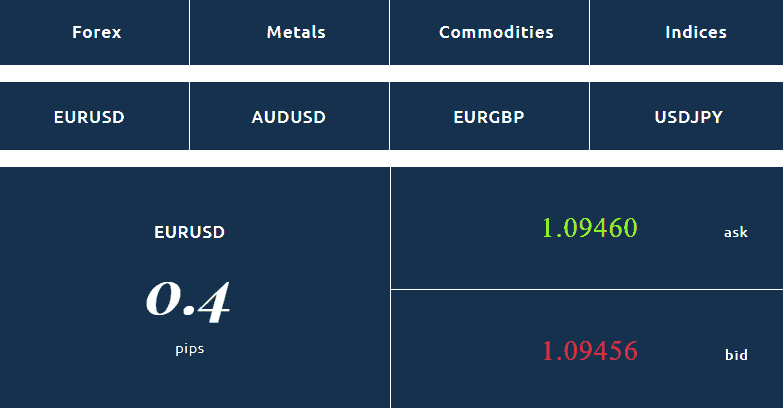Choose the AUDUSD currency pair
This screenshot has width=783, height=408.
[289, 116]
